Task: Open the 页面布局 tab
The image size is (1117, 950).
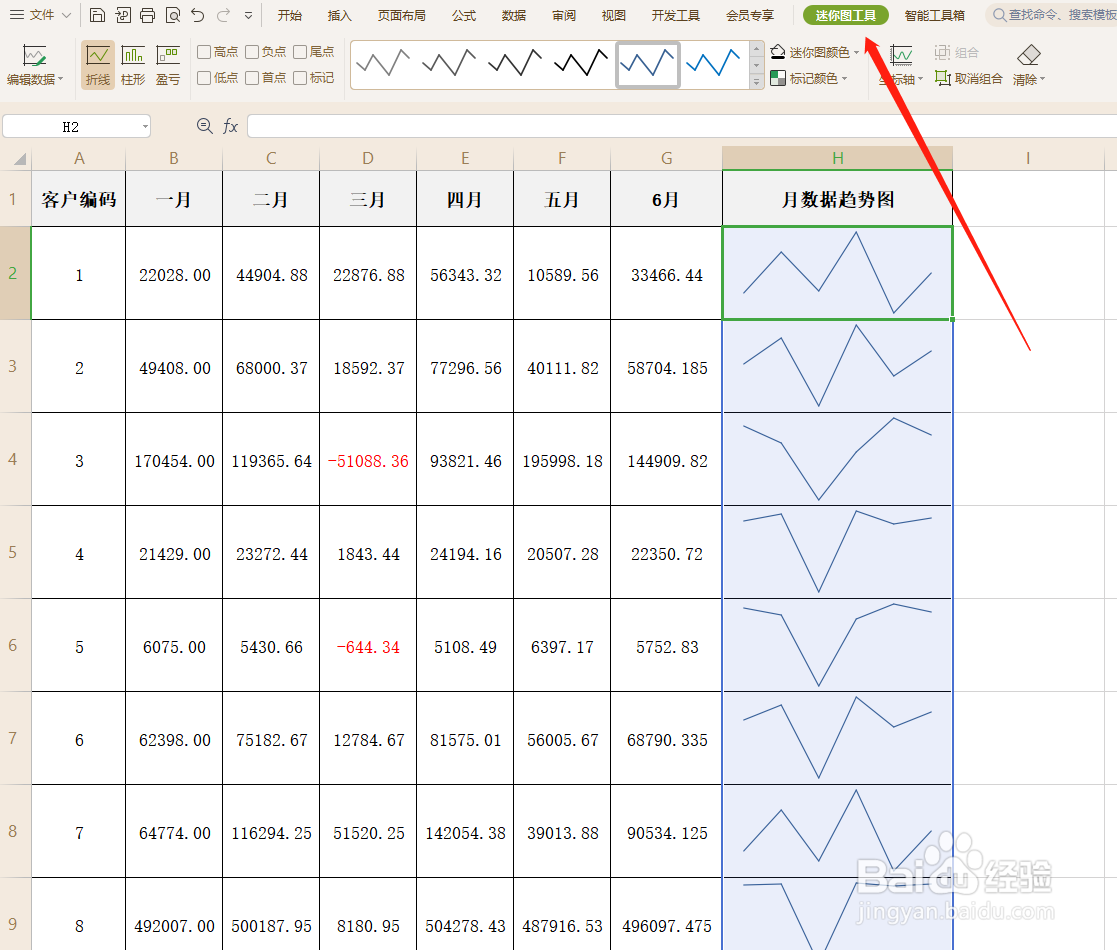Action: pyautogui.click(x=402, y=15)
